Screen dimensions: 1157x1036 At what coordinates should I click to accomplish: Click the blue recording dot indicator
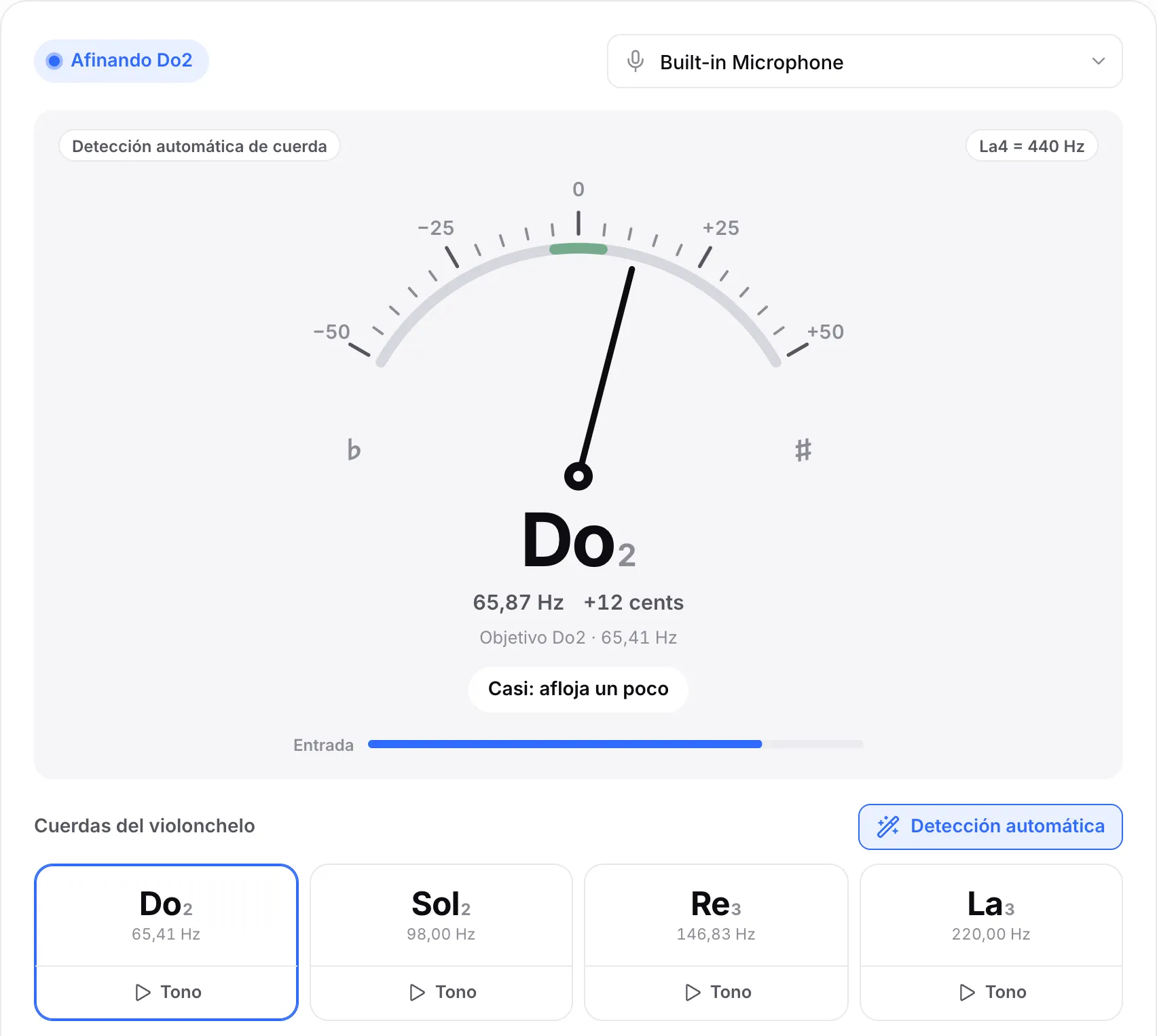point(54,61)
